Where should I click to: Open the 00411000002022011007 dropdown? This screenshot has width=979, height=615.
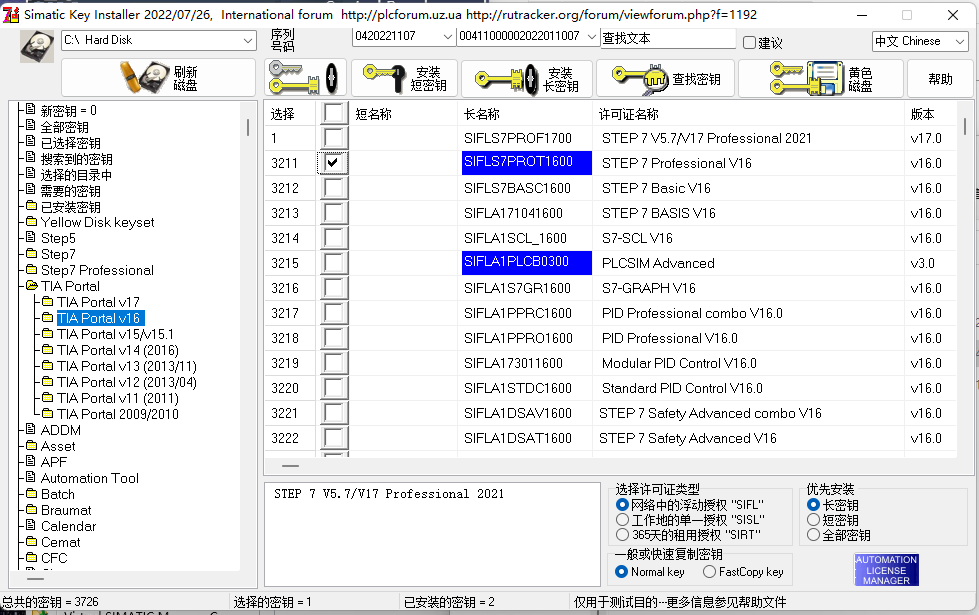click(591, 37)
